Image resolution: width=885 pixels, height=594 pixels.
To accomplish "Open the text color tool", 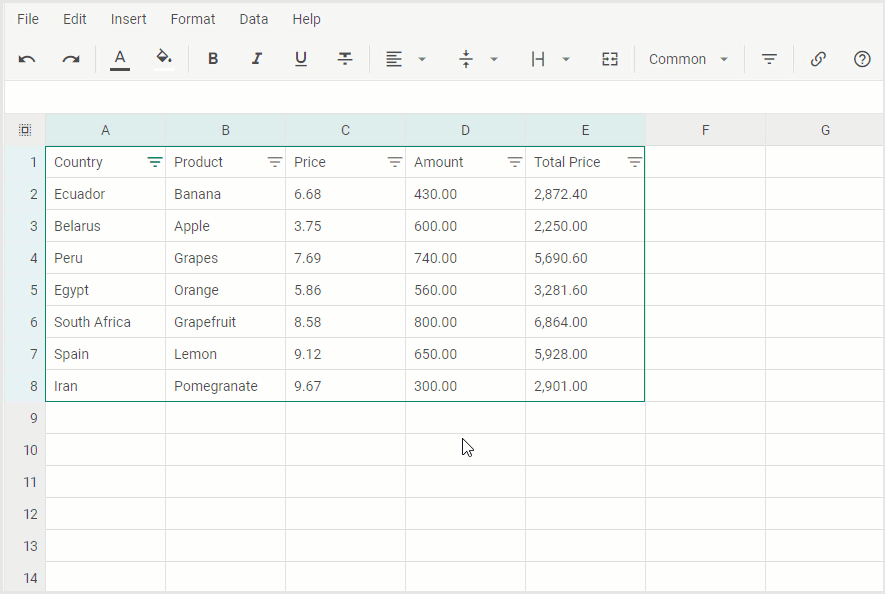I will [x=120, y=59].
